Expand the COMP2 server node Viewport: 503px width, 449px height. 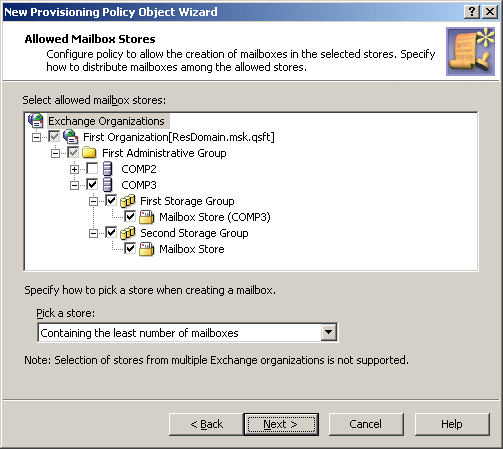(x=74, y=169)
